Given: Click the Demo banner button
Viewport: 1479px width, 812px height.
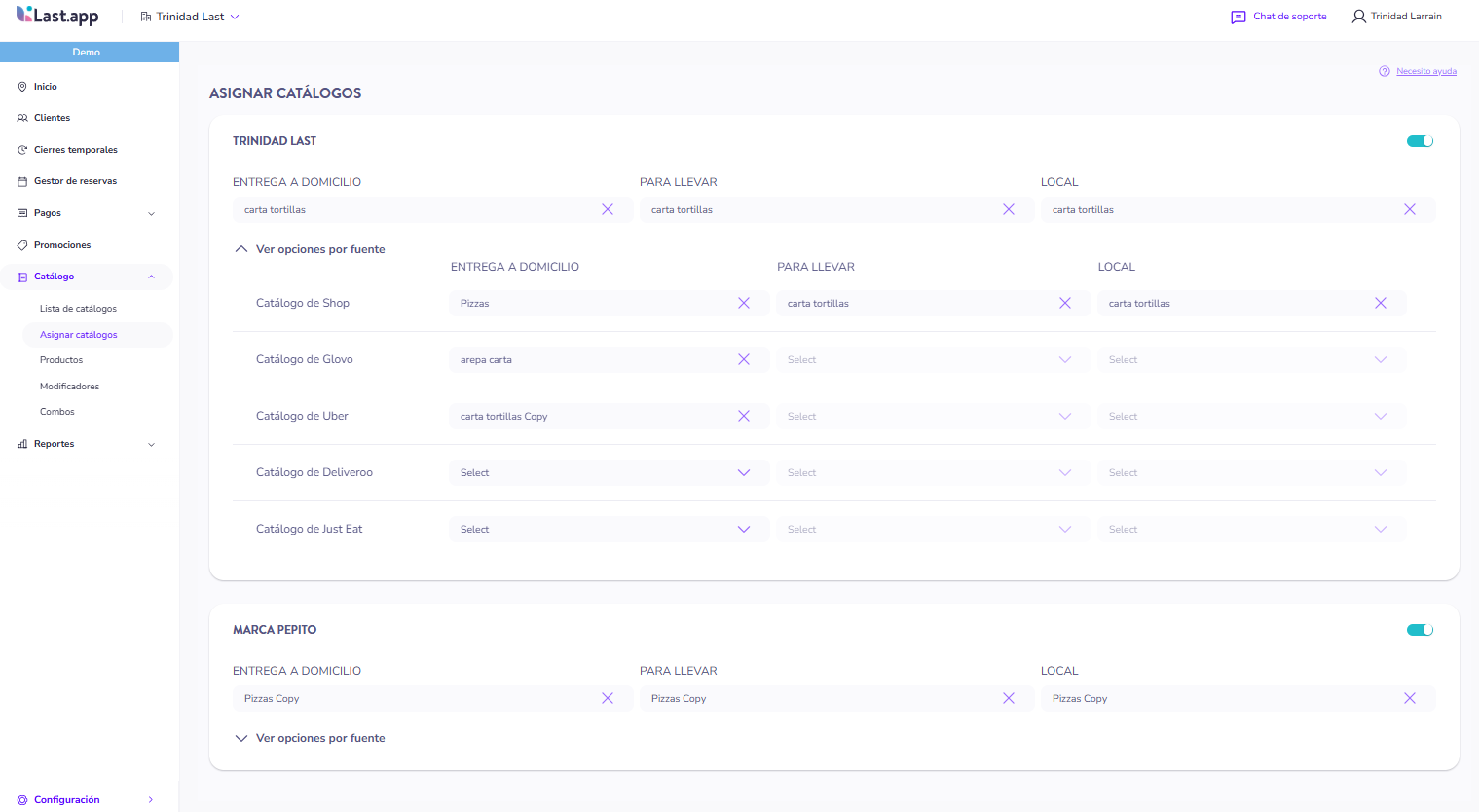Looking at the screenshot, I should pos(90,52).
